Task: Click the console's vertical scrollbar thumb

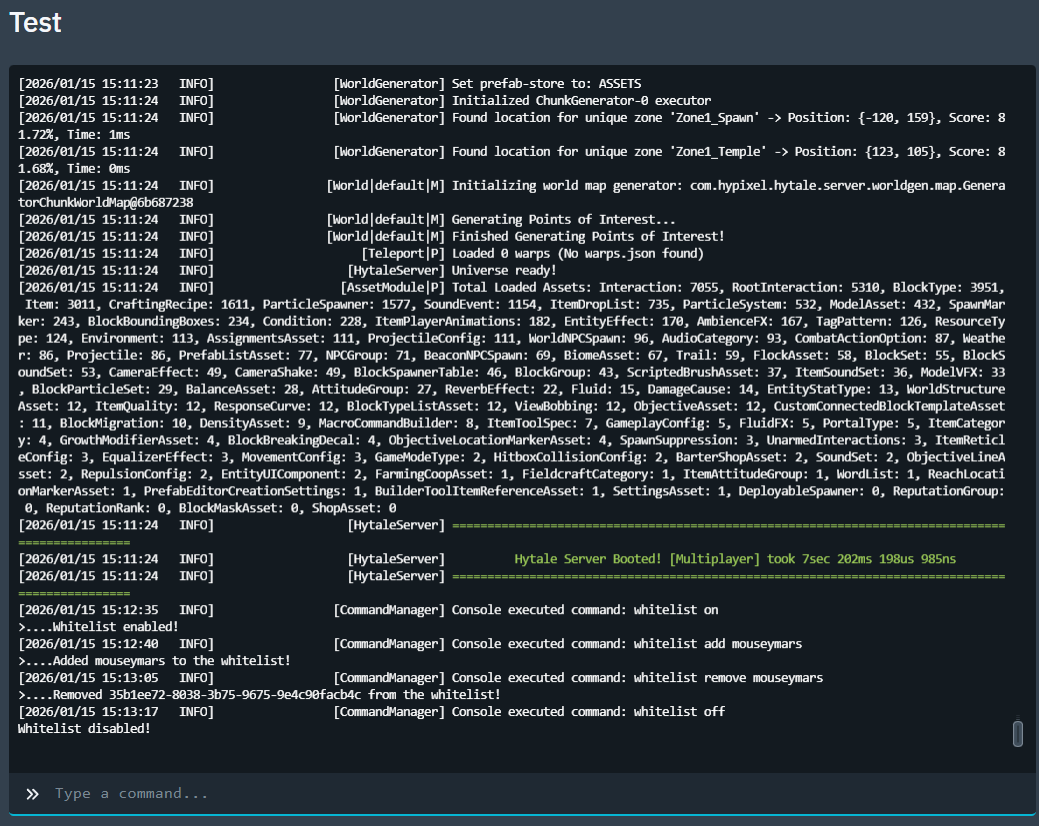Action: tap(1017, 734)
